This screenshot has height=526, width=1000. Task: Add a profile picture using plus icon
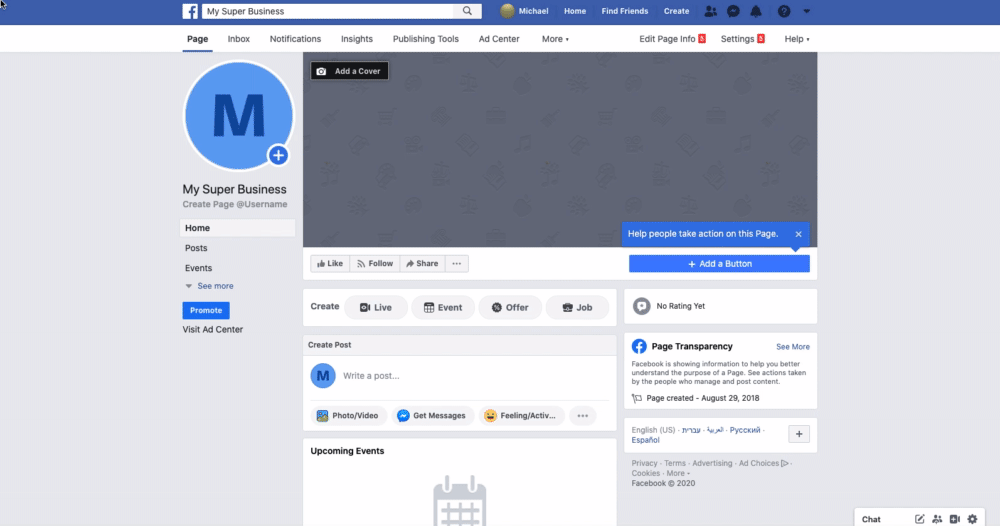[x=278, y=155]
